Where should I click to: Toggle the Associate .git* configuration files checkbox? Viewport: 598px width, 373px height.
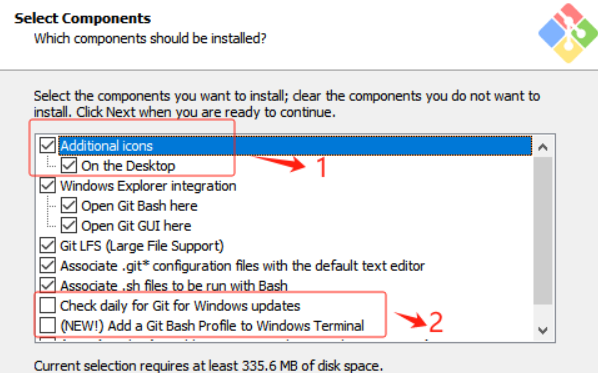tap(48, 265)
